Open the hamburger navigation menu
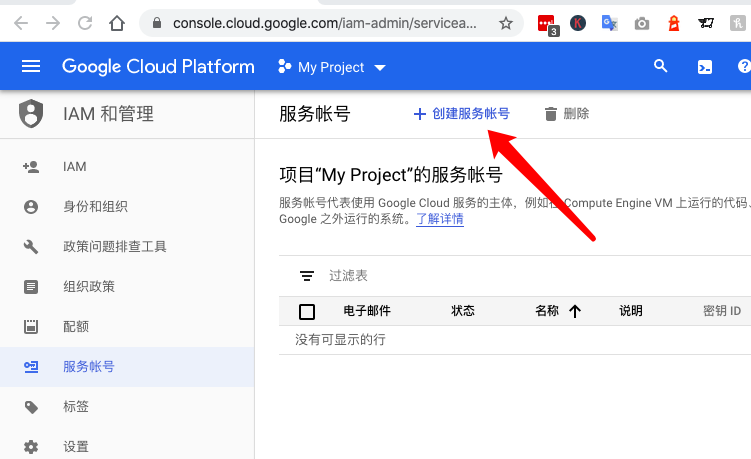 31,66
